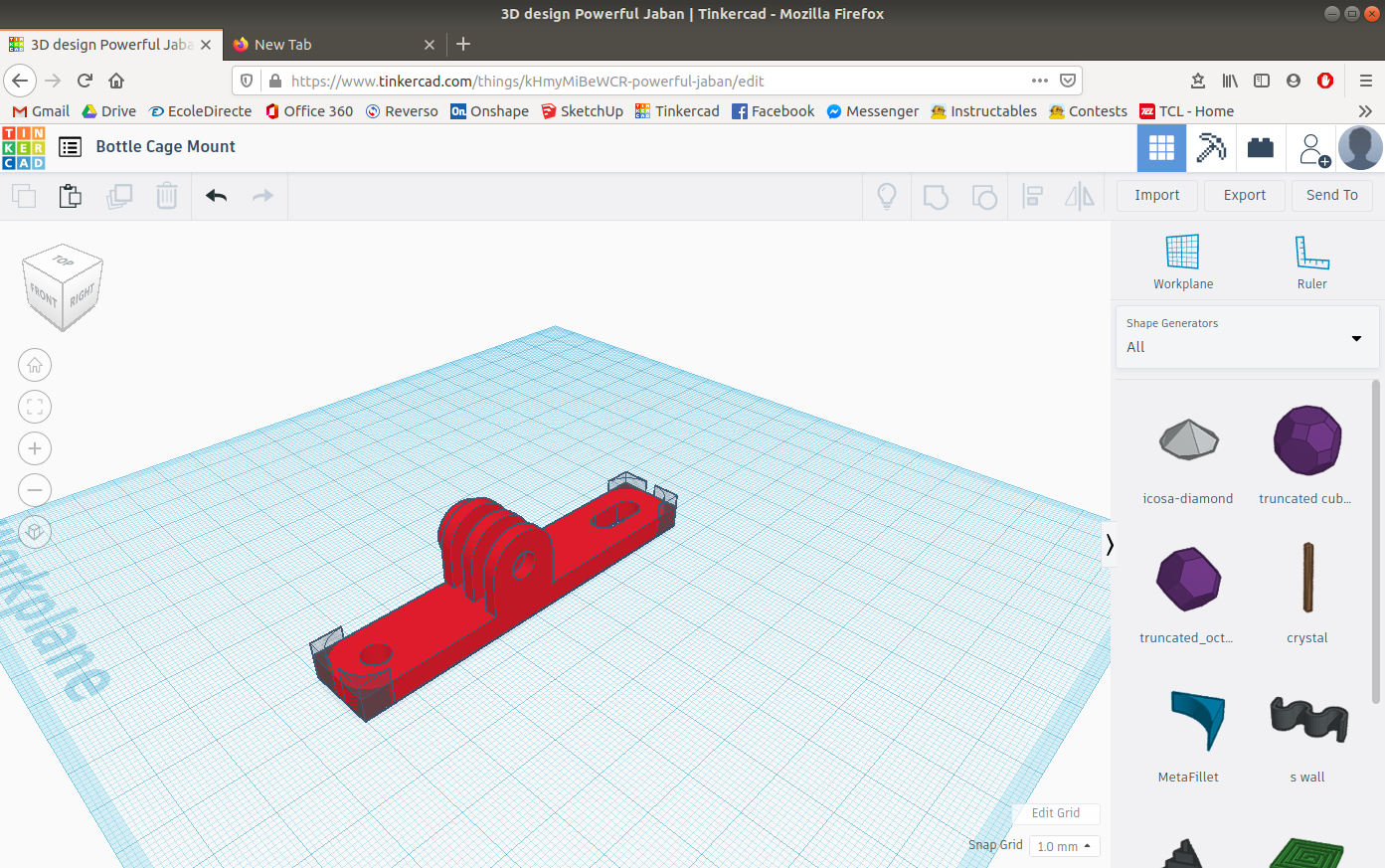Select the 3D design Powerful Jaban tab
The image size is (1385, 868).
point(110,45)
